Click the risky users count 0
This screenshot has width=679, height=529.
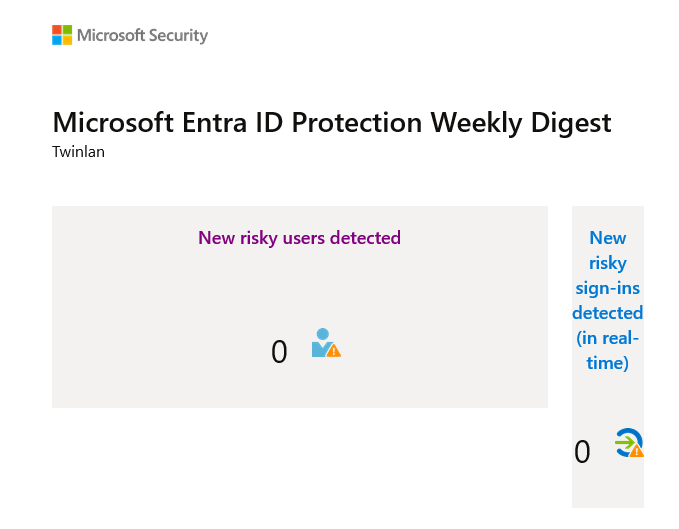[x=279, y=352]
